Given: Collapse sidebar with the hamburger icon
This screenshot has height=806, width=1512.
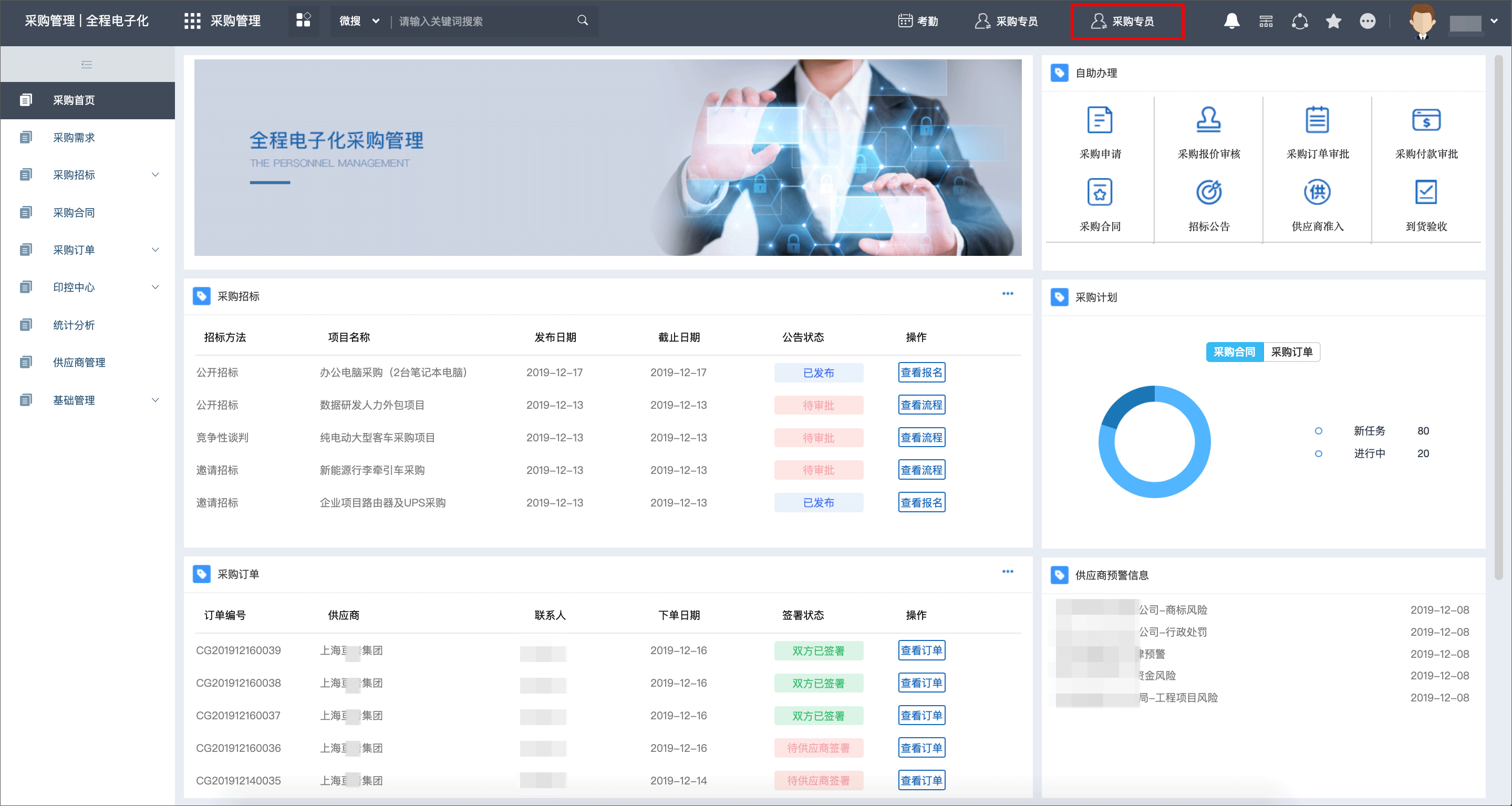Looking at the screenshot, I should pyautogui.click(x=87, y=65).
